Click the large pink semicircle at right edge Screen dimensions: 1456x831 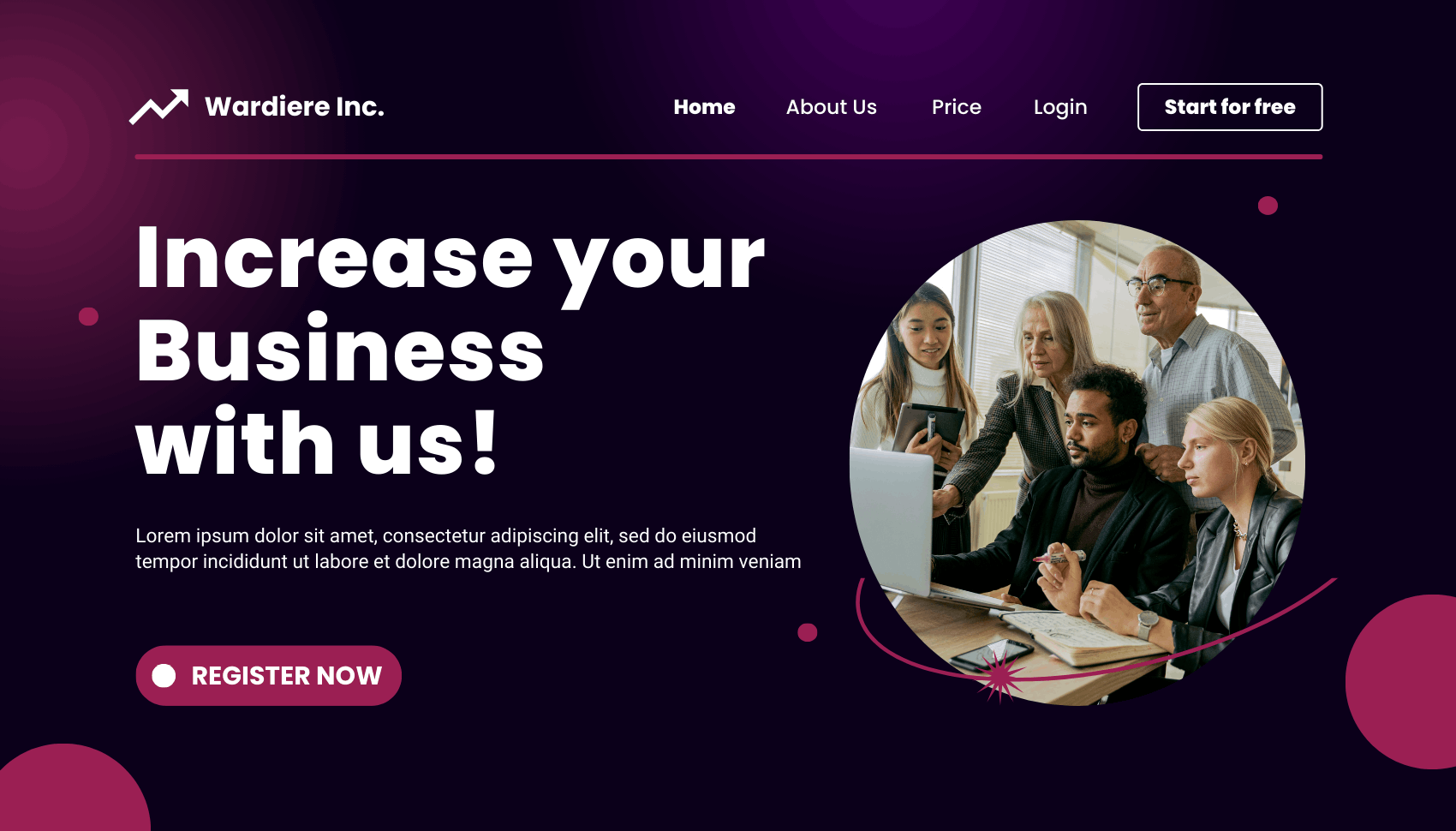tap(1401, 682)
